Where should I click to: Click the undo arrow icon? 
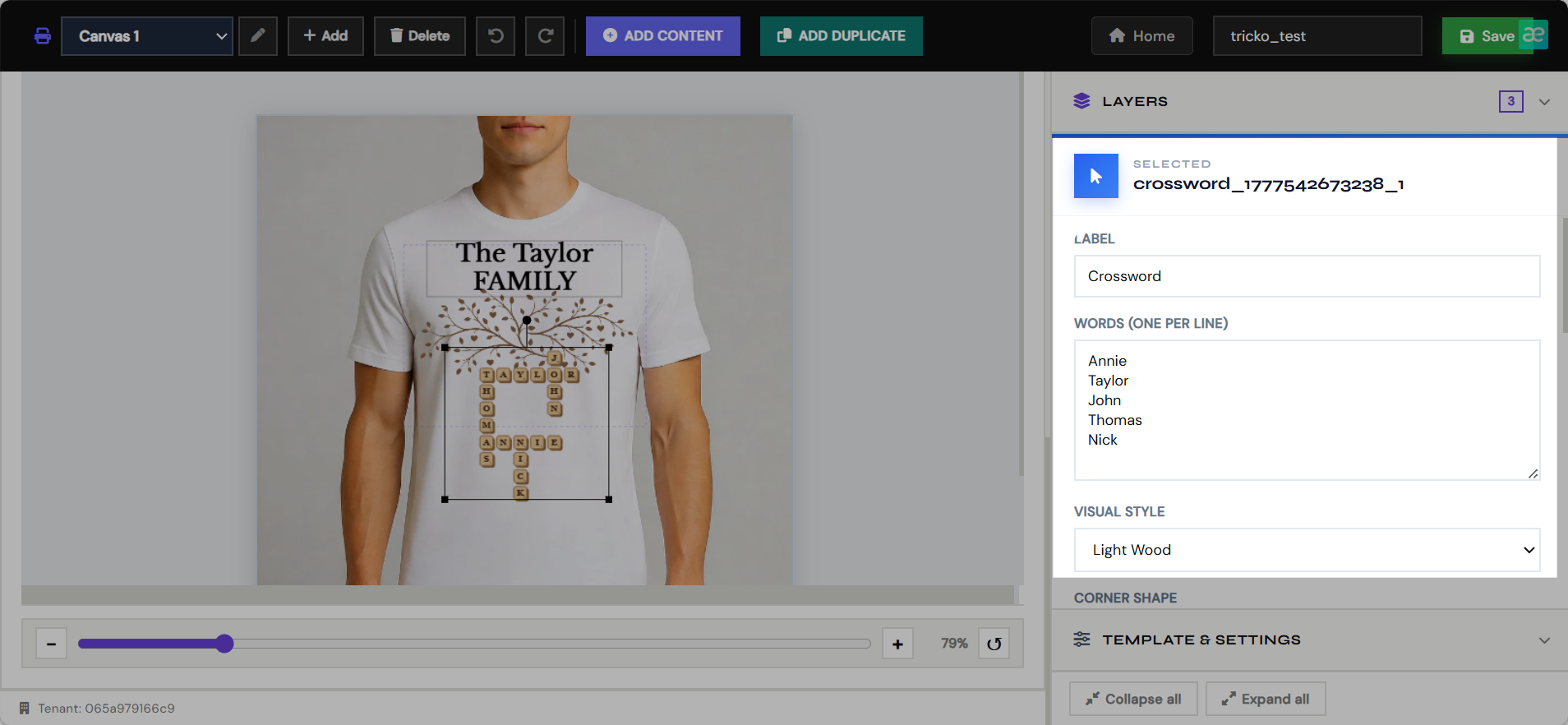(x=496, y=36)
